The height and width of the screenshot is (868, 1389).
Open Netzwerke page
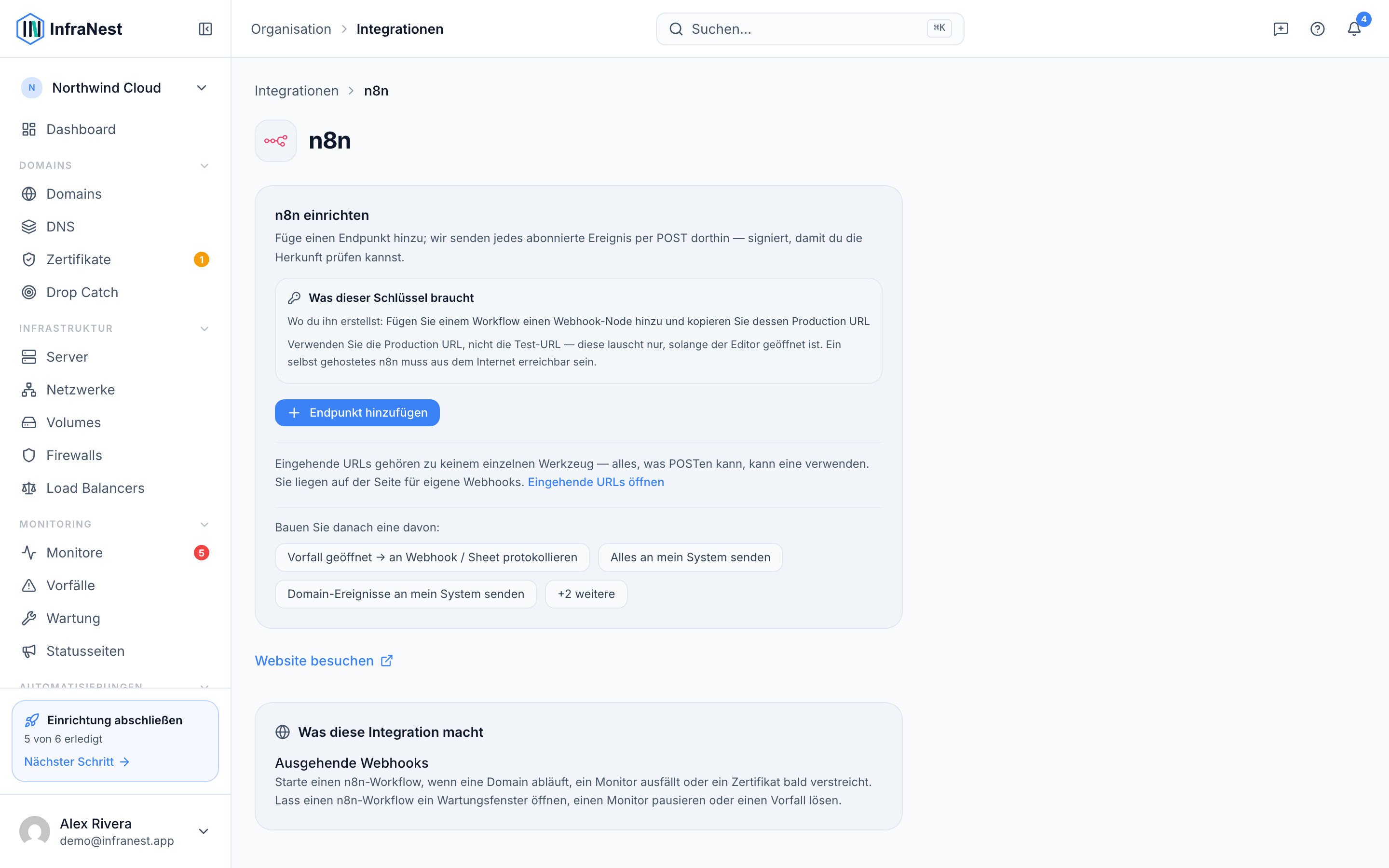pyautogui.click(x=115, y=390)
